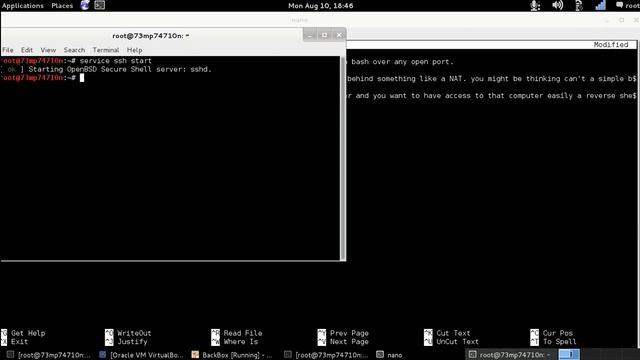This screenshot has height=360, width=640.
Task: Click the nano Read File shortcut
Action: point(237,333)
